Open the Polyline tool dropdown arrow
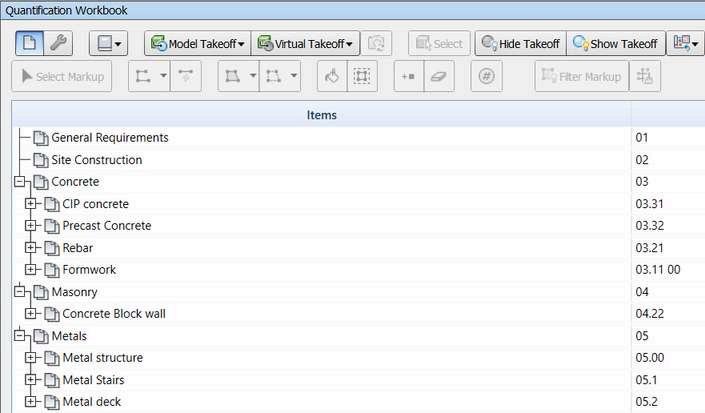The height and width of the screenshot is (413, 705). (x=164, y=76)
